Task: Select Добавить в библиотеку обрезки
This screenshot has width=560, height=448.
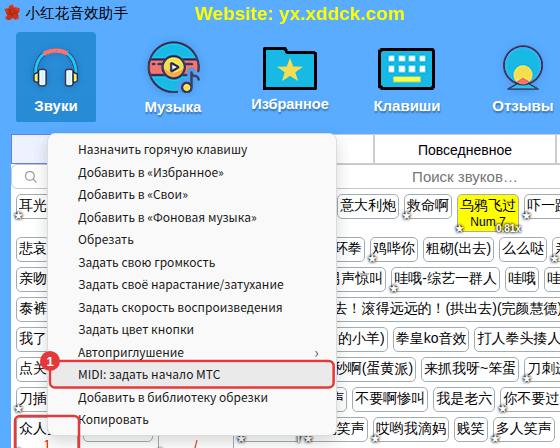Action: click(x=192, y=398)
